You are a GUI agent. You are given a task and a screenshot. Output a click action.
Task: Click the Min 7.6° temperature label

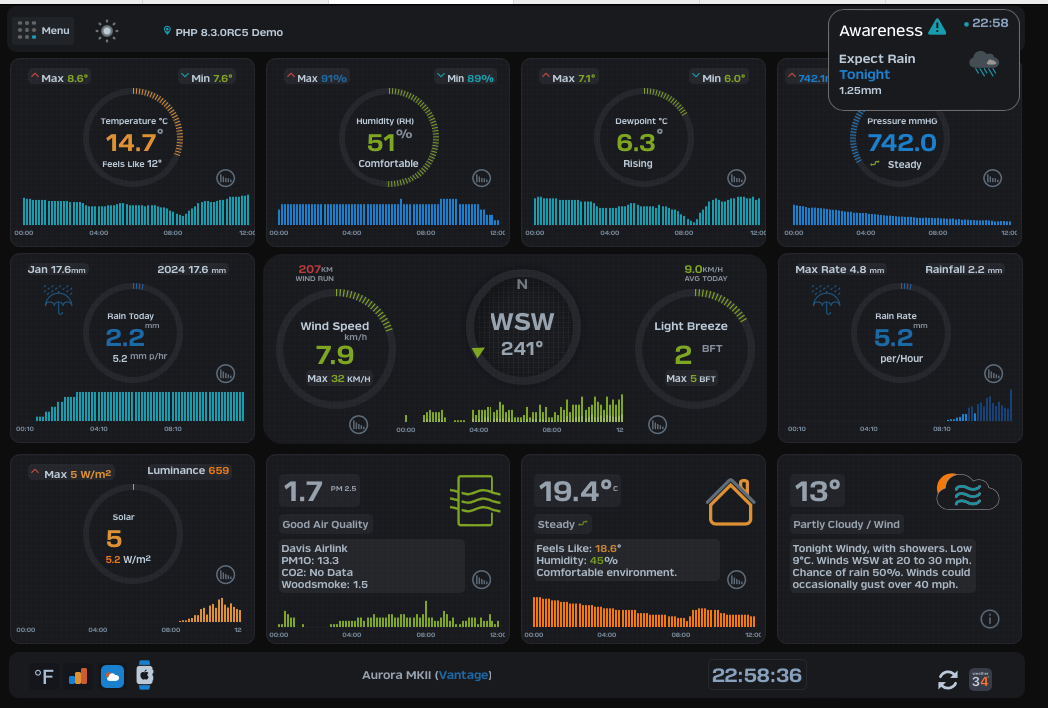(x=207, y=78)
